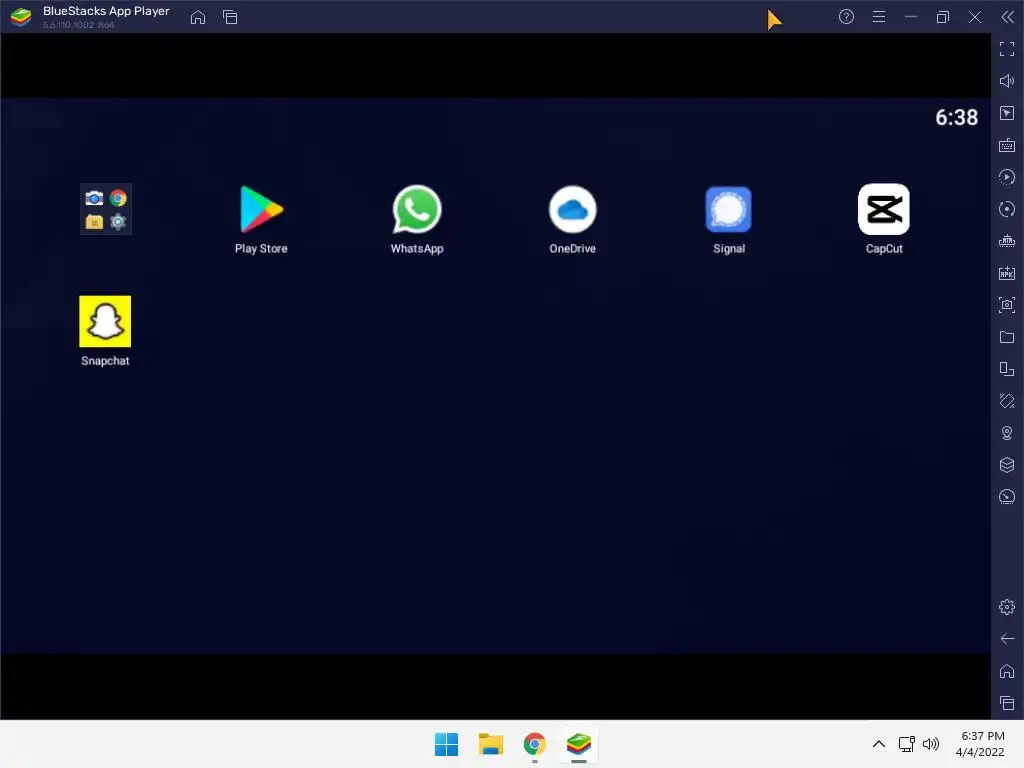
Task: Switch to Chrome in the taskbar
Action: (x=534, y=744)
